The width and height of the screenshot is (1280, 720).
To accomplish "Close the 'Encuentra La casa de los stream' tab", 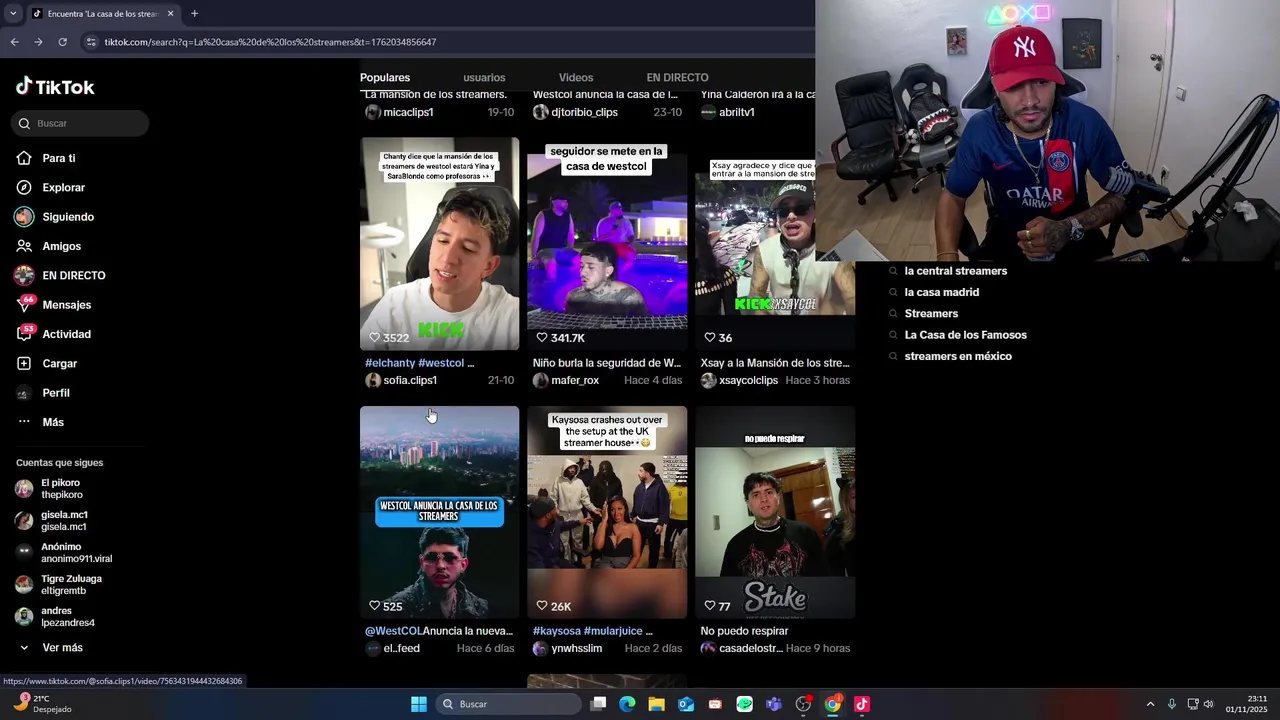I will [x=170, y=14].
